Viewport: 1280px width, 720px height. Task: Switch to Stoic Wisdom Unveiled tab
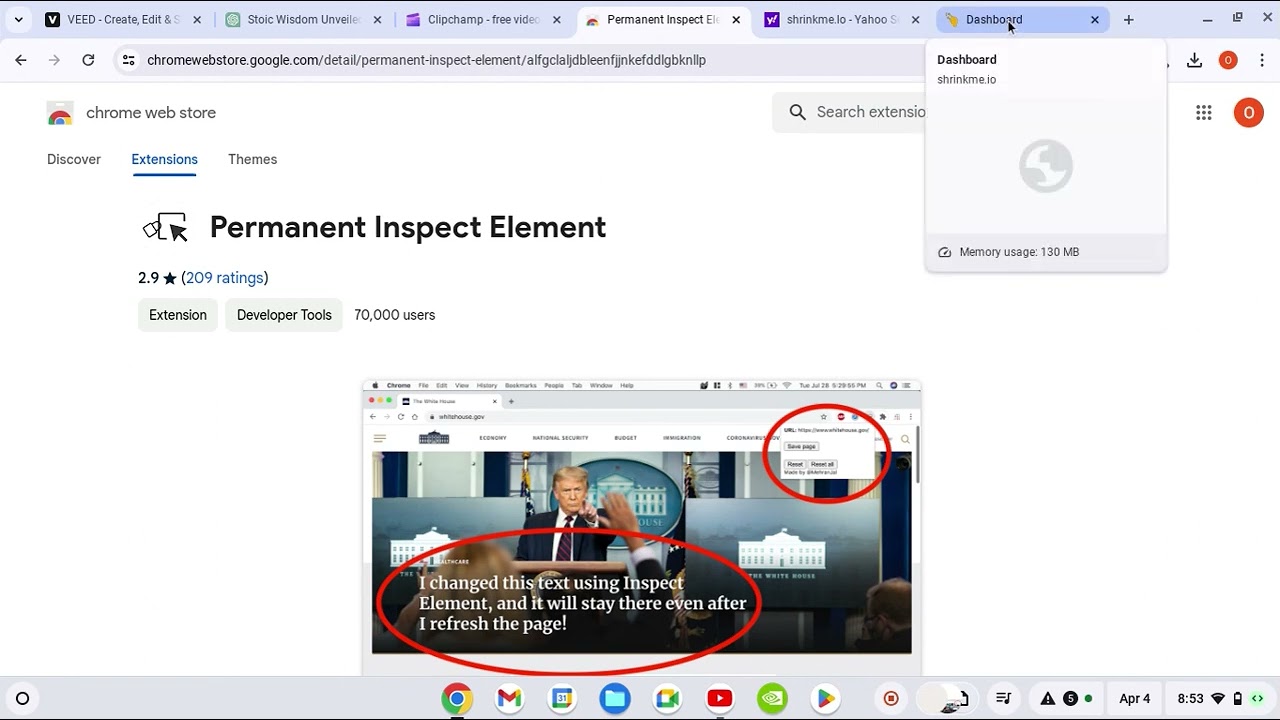coord(302,19)
